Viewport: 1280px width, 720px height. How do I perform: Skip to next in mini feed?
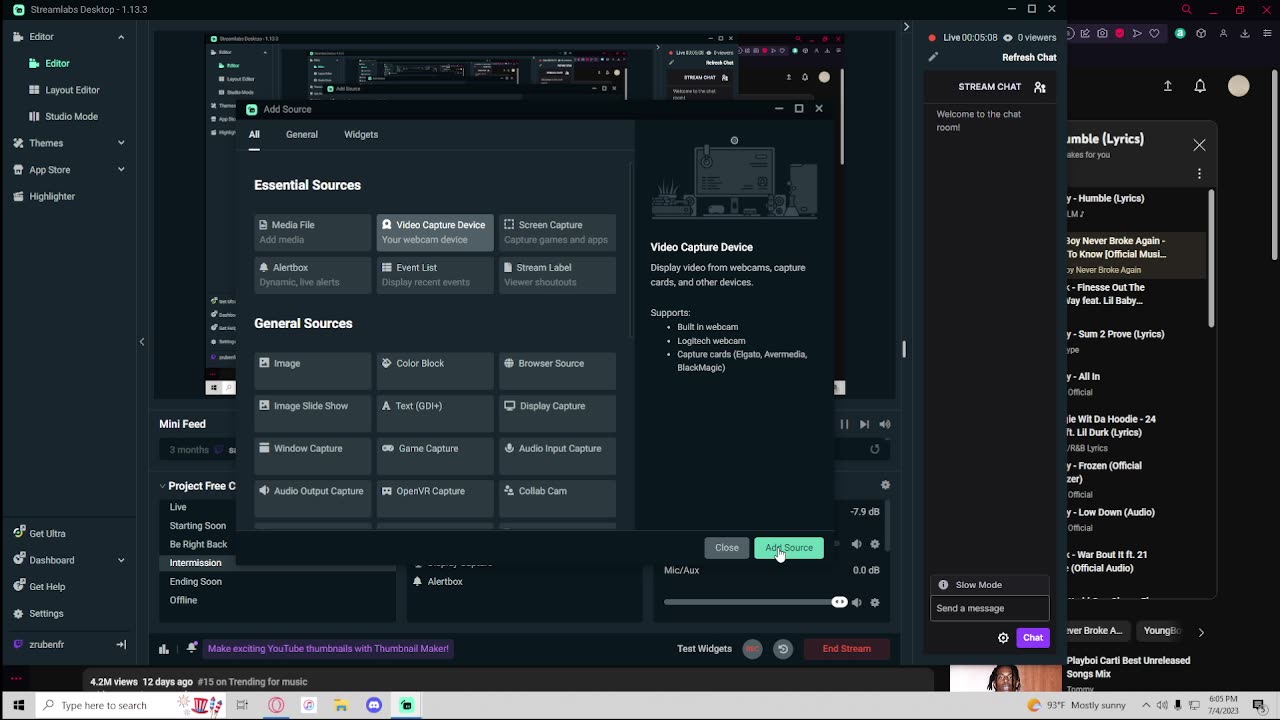point(864,424)
